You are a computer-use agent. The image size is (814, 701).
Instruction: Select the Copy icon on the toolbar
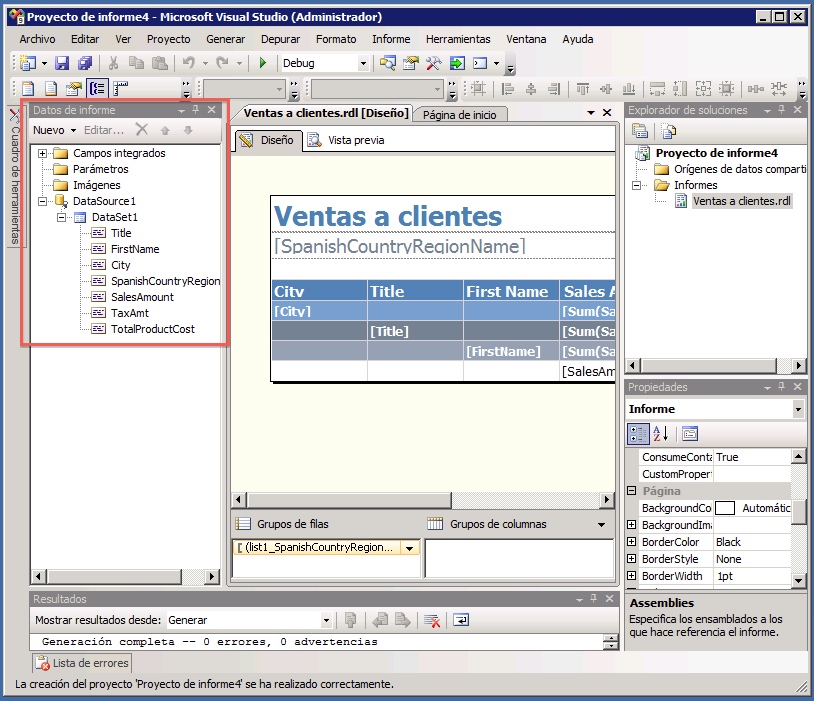136,62
